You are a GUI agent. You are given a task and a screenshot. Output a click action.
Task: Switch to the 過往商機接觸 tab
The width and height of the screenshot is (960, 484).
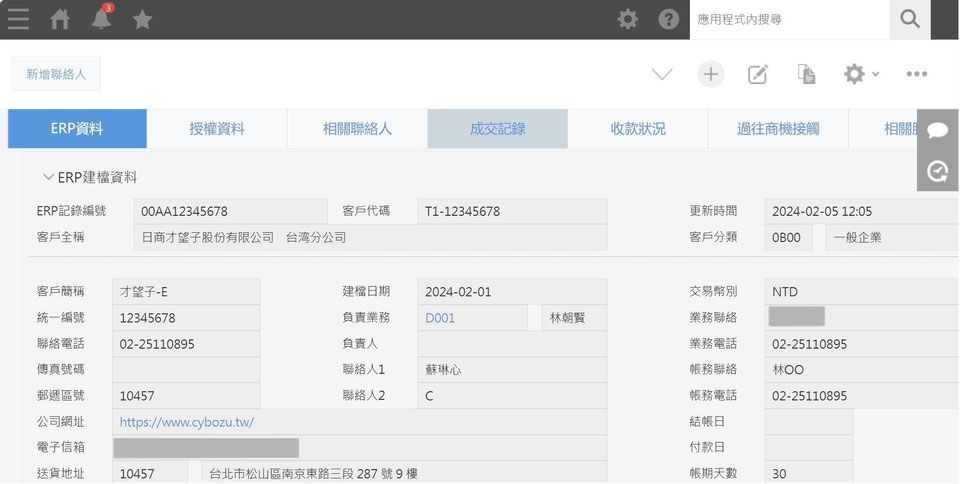click(778, 128)
